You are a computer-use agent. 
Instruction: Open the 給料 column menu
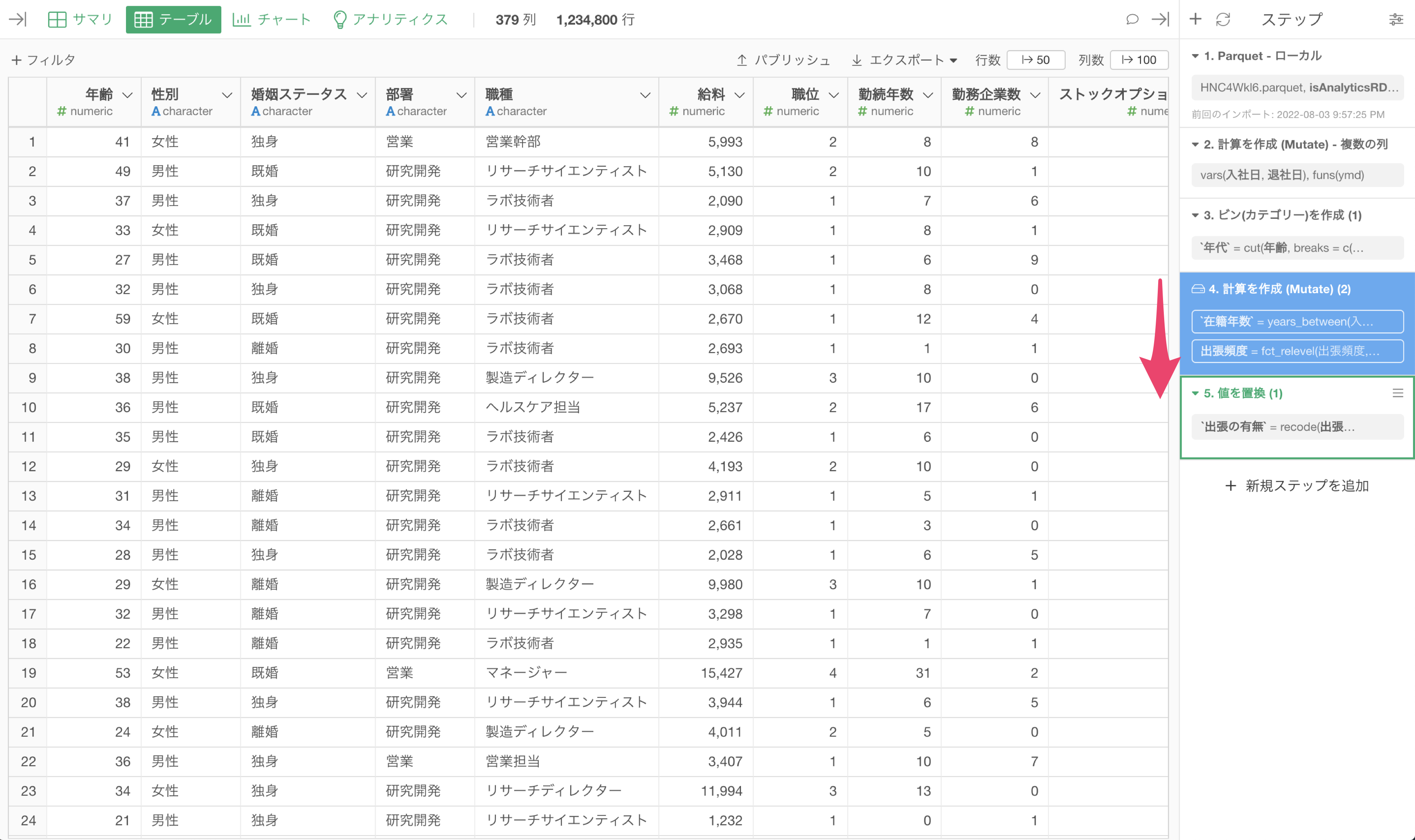[x=739, y=95]
